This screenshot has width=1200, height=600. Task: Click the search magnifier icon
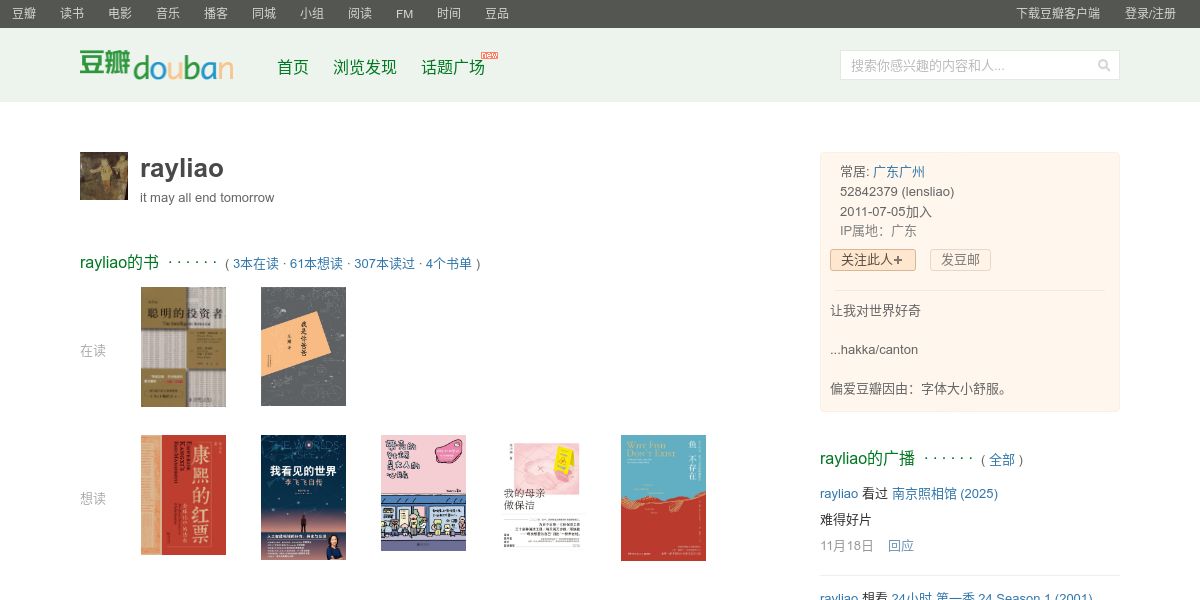(x=1104, y=65)
